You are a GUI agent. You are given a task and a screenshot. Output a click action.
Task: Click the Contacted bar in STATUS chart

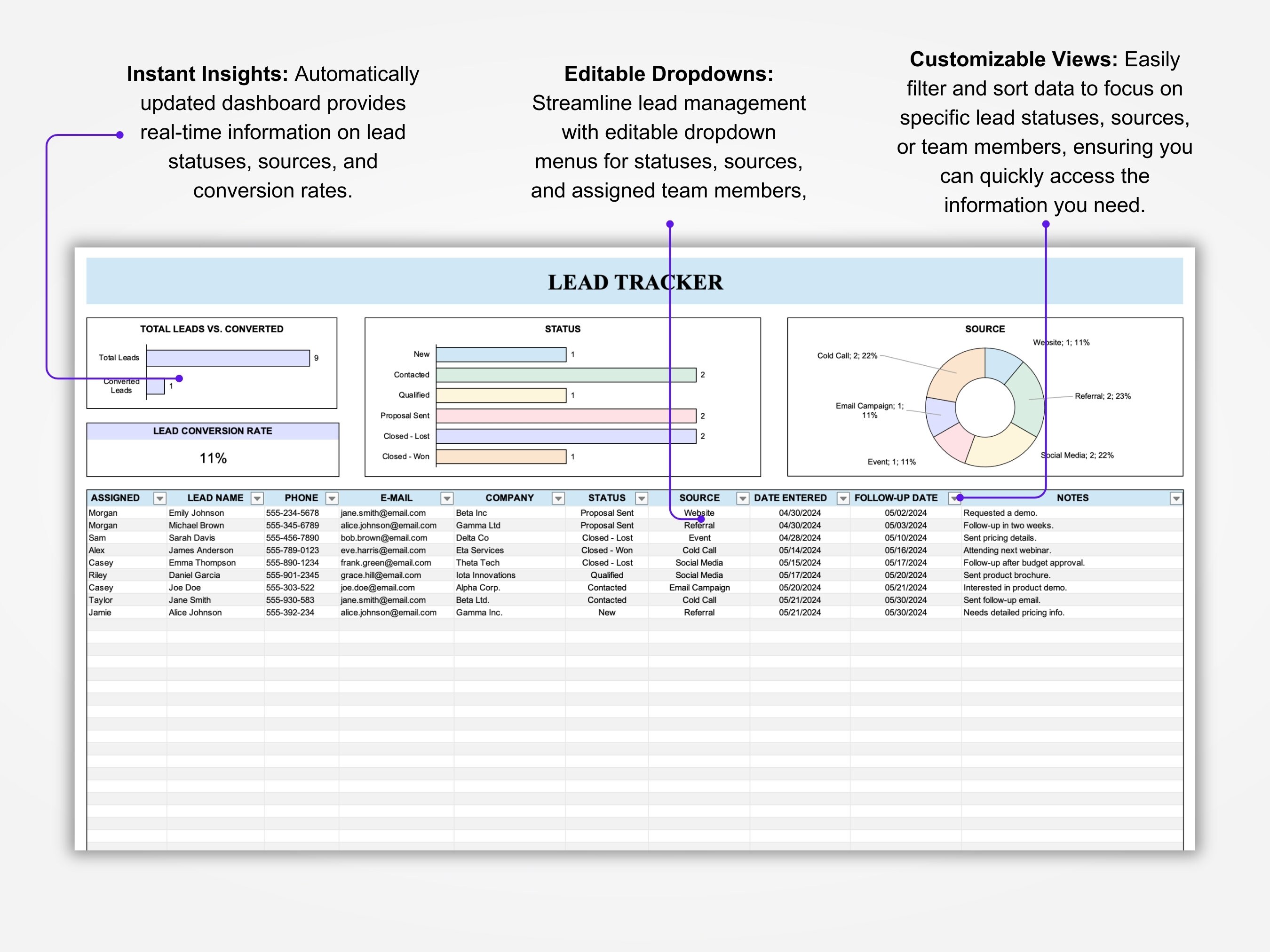pos(565,375)
